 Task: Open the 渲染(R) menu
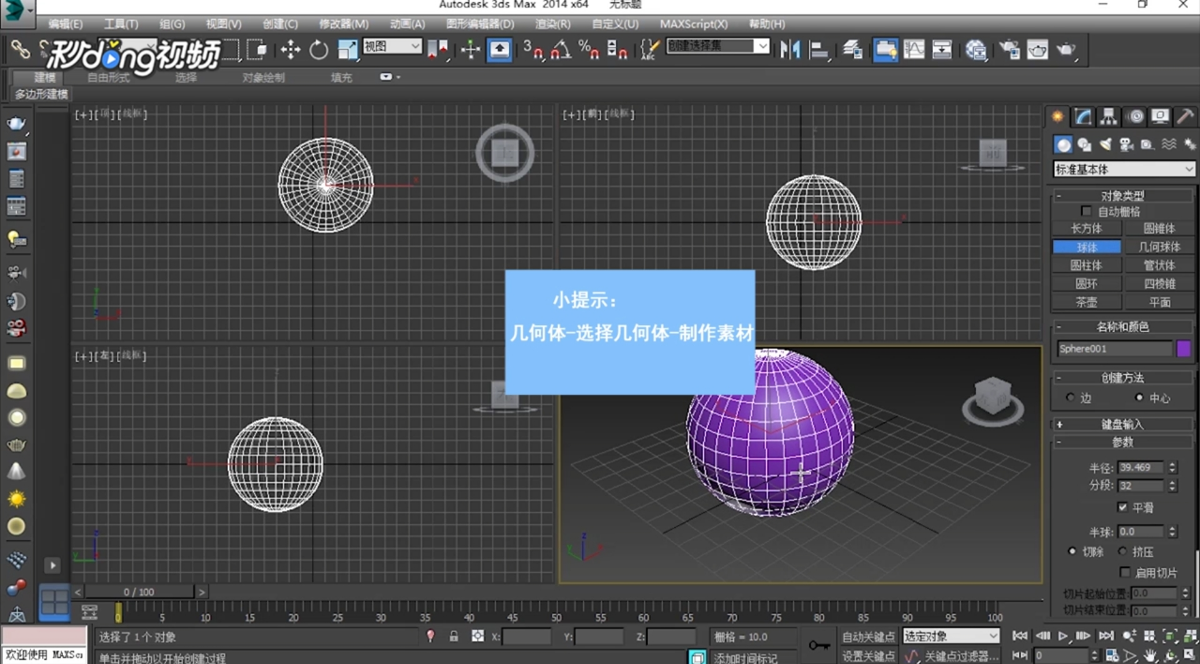pyautogui.click(x=554, y=24)
